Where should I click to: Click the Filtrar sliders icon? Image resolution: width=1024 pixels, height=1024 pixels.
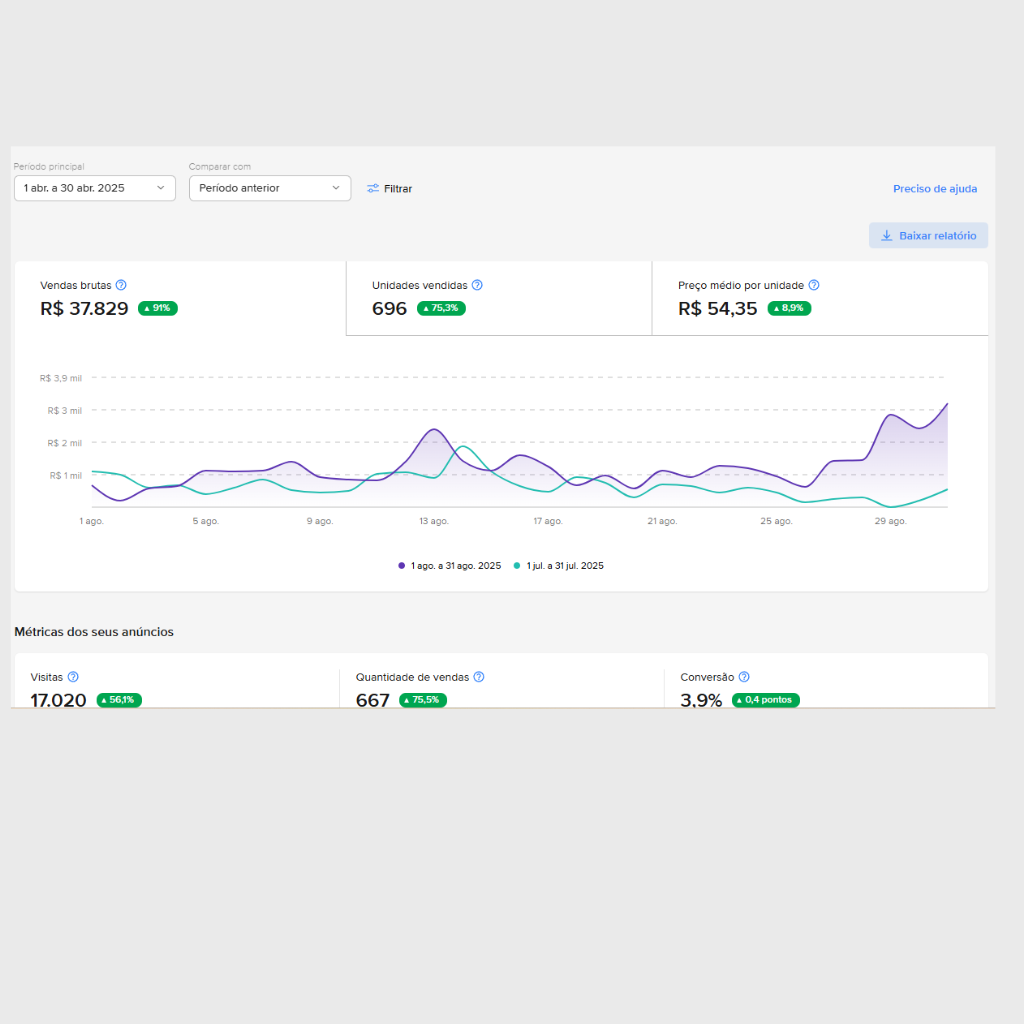tap(373, 189)
